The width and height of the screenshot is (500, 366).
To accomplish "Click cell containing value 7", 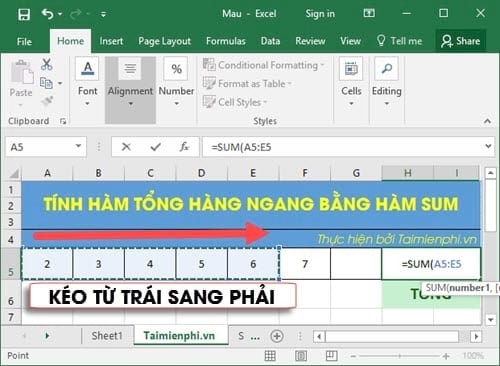I will pyautogui.click(x=305, y=264).
